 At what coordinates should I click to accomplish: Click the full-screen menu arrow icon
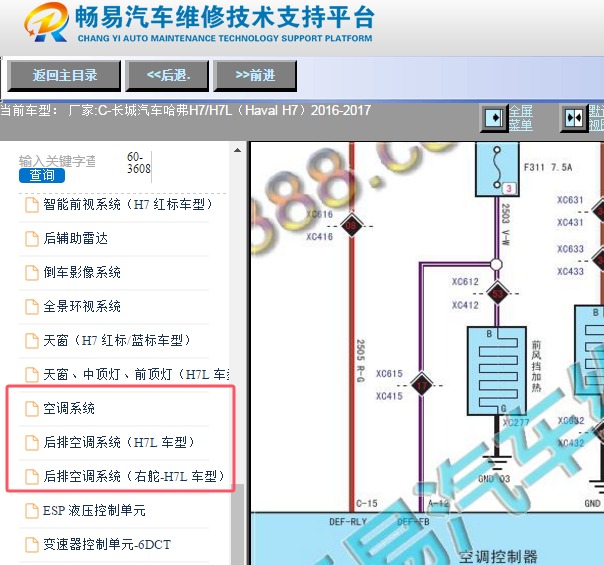[x=494, y=118]
